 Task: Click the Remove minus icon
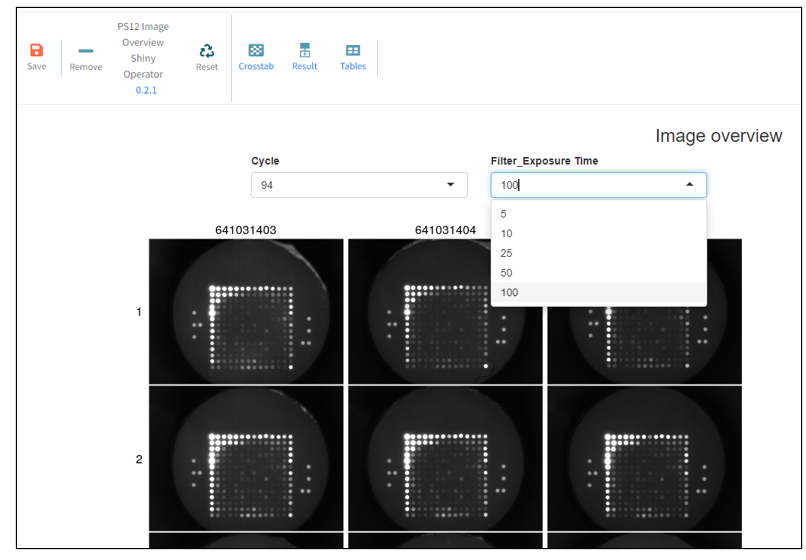coord(86,51)
